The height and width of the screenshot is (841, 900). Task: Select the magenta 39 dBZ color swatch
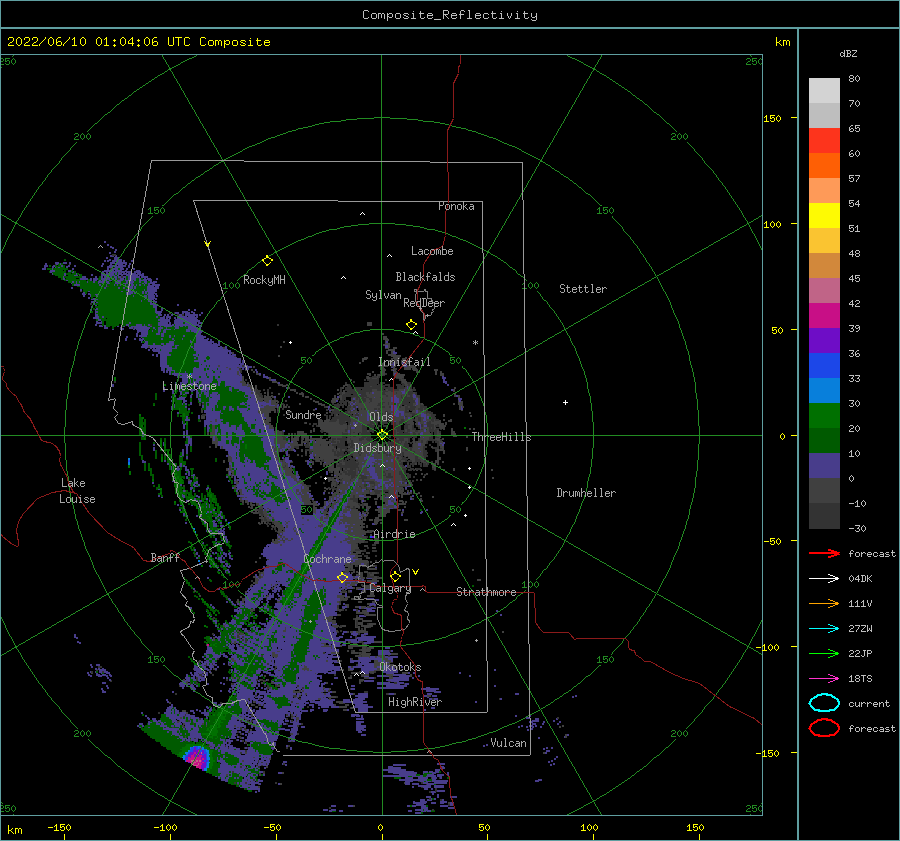(x=824, y=316)
